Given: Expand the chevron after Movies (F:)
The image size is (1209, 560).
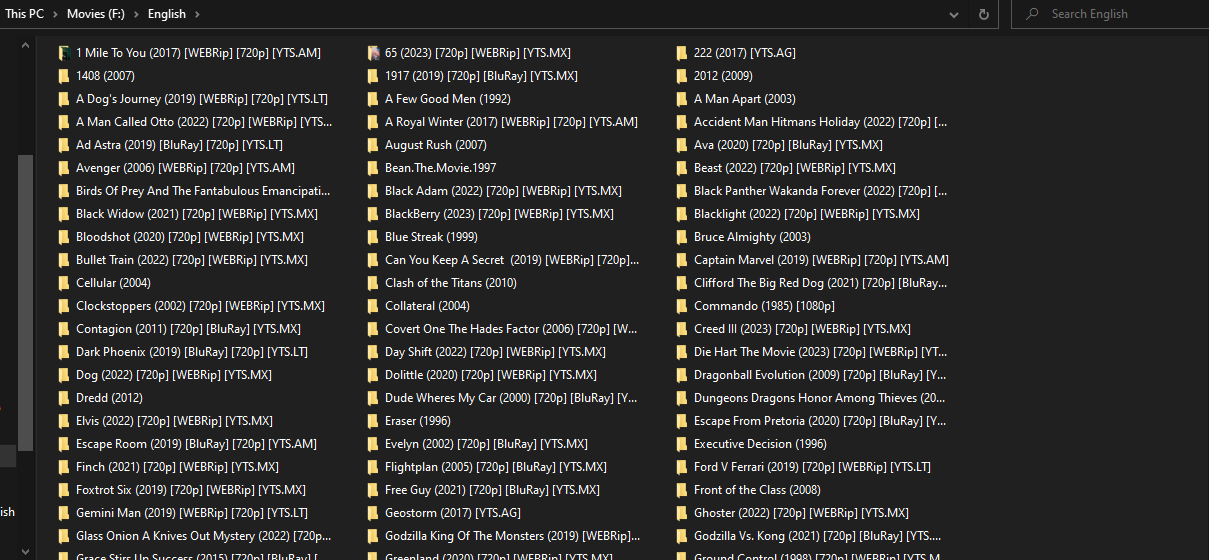Looking at the screenshot, I should 137,14.
